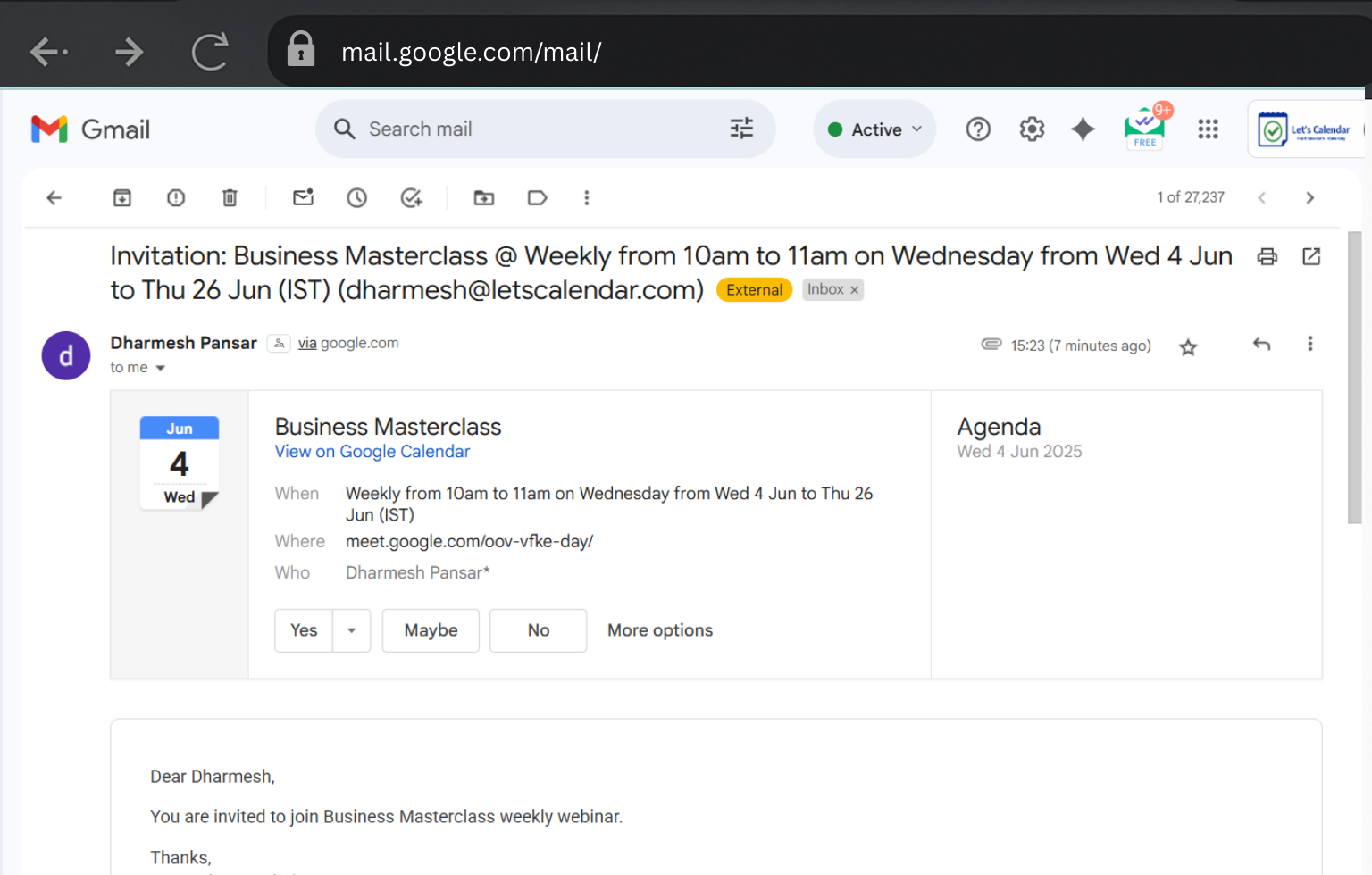Report this email as spam
The image size is (1372, 875).
point(176,198)
